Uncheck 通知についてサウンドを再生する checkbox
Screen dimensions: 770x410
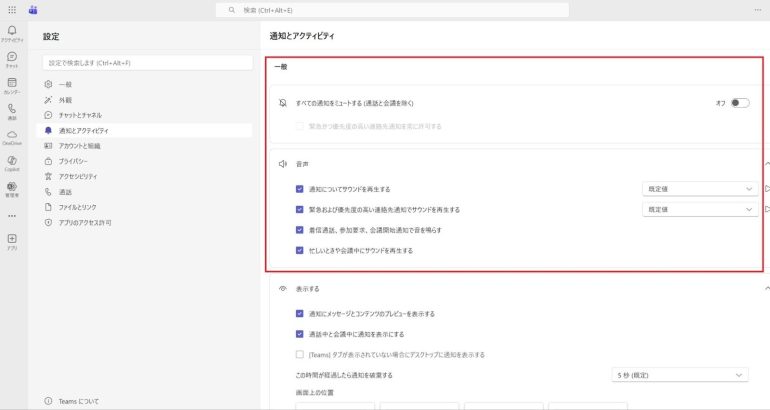[299, 188]
